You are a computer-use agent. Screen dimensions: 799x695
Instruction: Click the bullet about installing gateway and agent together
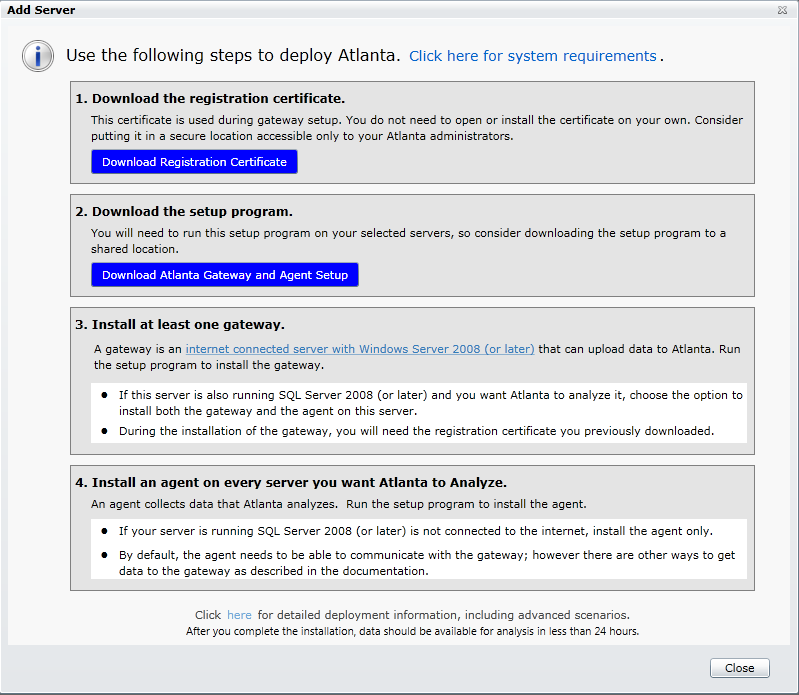[430, 403]
